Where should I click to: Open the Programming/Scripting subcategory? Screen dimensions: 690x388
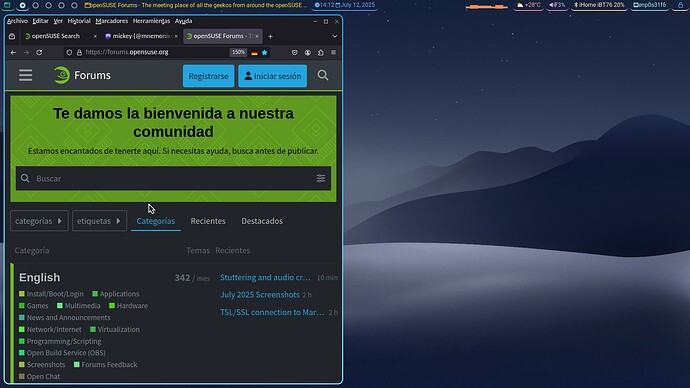[60, 341]
